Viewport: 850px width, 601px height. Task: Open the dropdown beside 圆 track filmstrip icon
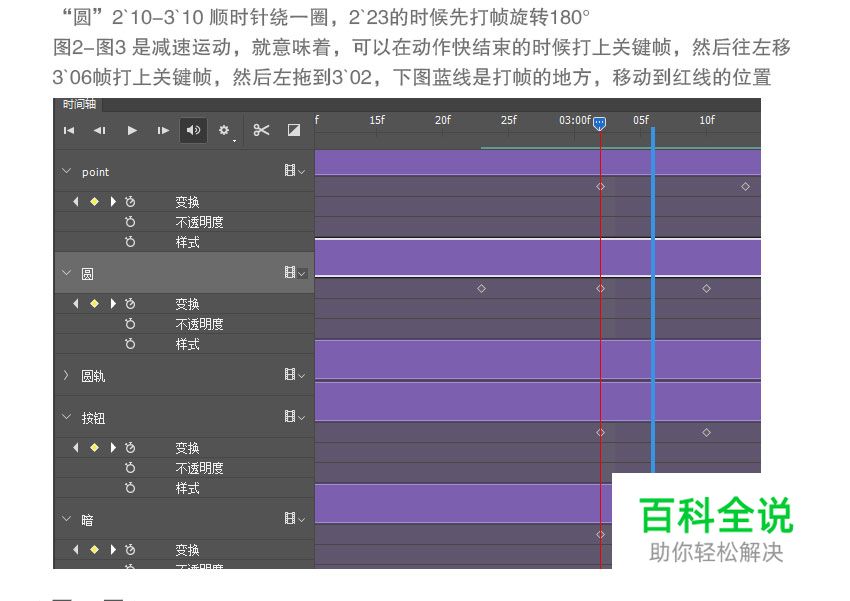300,272
